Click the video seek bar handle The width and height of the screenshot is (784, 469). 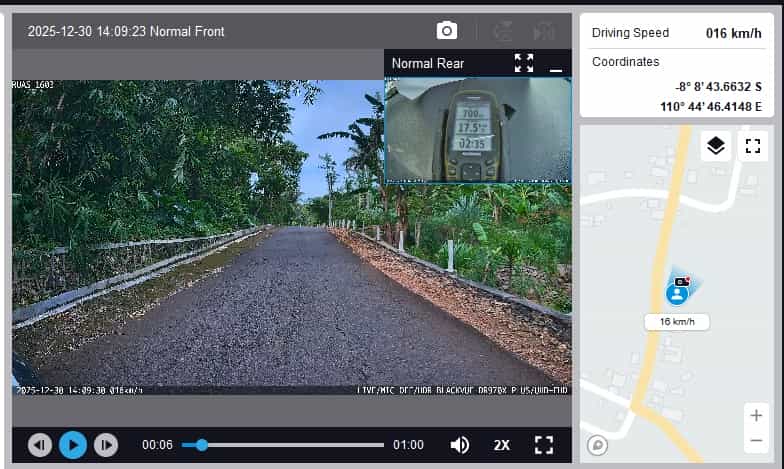coord(202,445)
